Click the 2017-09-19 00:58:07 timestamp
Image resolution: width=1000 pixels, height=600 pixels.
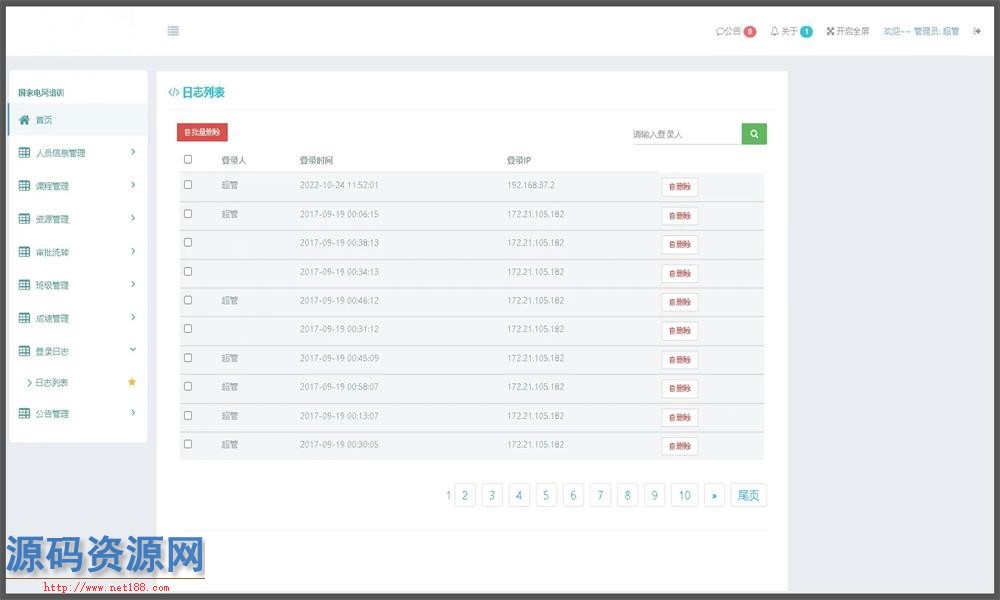tap(339, 386)
